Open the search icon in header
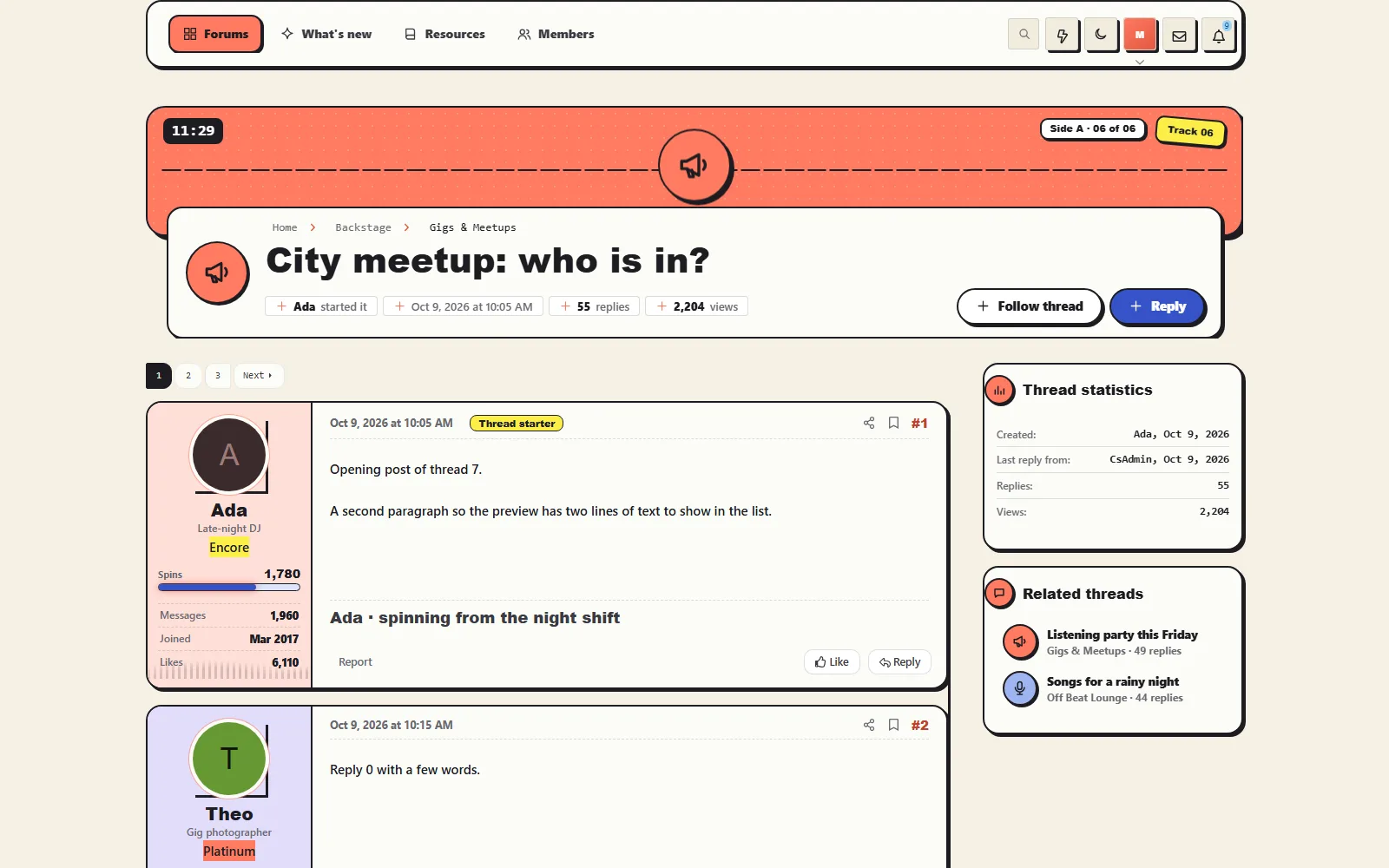This screenshot has height=868, width=1389. [1024, 35]
